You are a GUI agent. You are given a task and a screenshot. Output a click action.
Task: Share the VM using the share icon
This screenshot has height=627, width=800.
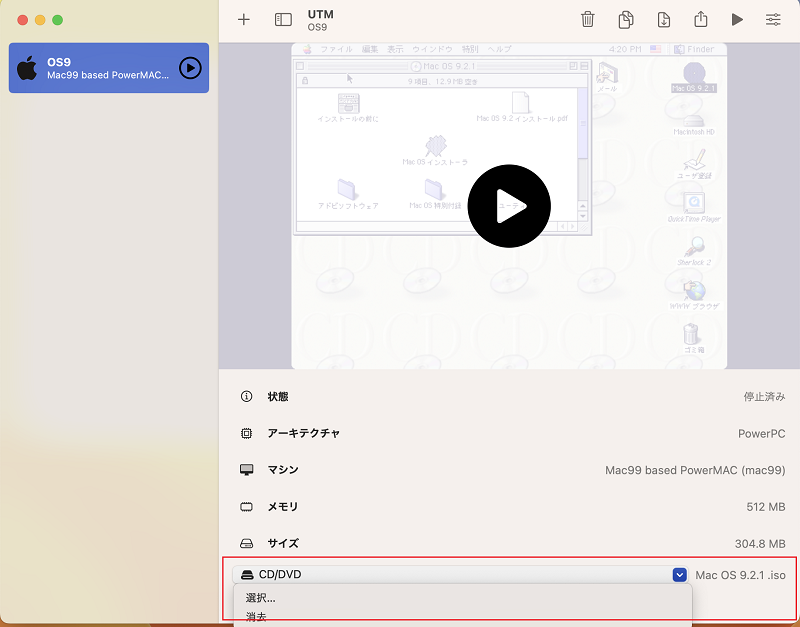[701, 19]
